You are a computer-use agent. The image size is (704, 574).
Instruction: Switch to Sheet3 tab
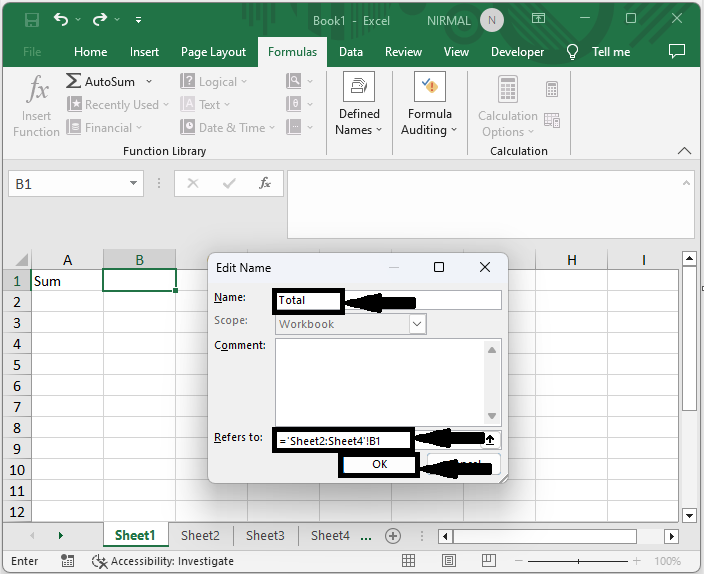[265, 535]
